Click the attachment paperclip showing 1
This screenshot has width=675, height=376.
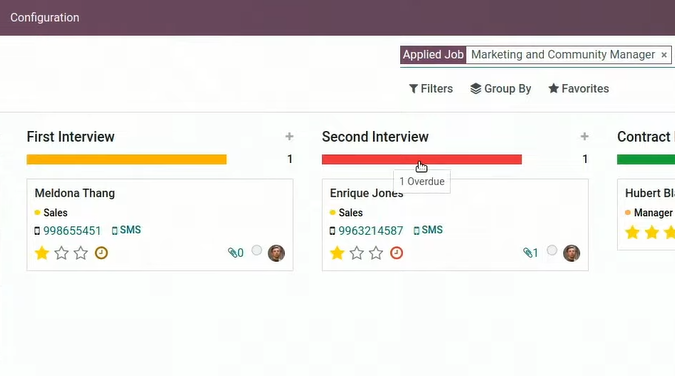(530, 253)
